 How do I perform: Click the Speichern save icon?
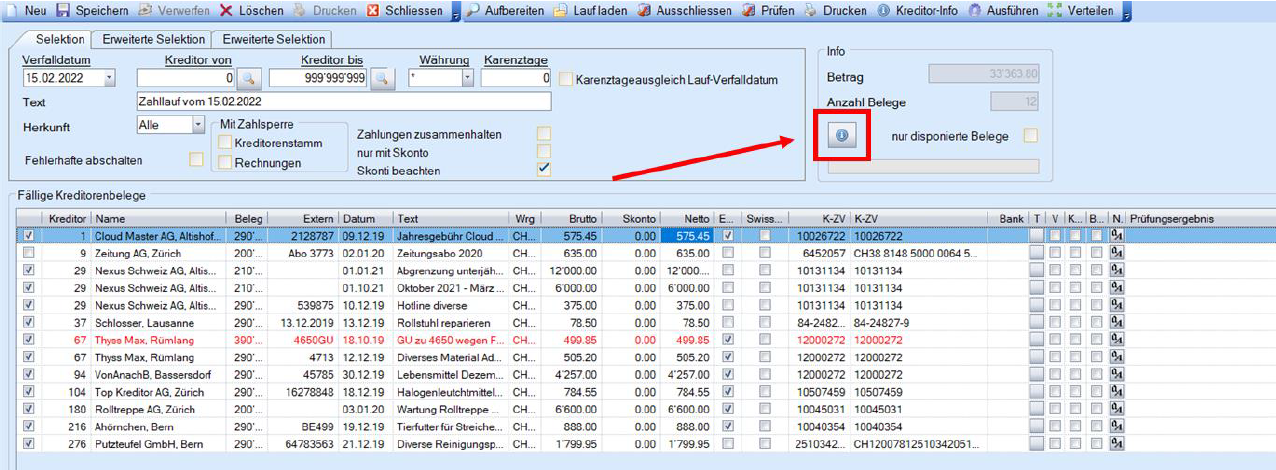tap(63, 10)
